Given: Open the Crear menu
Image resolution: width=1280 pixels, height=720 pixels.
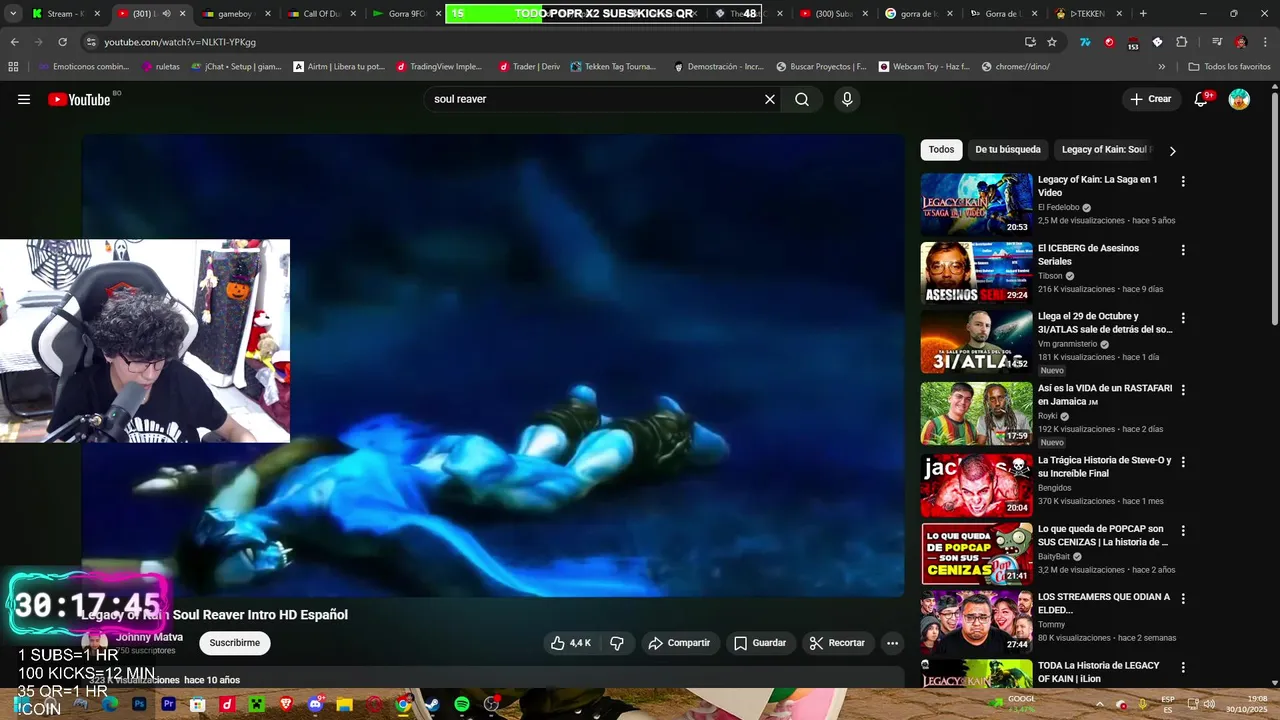Looking at the screenshot, I should click(x=1151, y=99).
